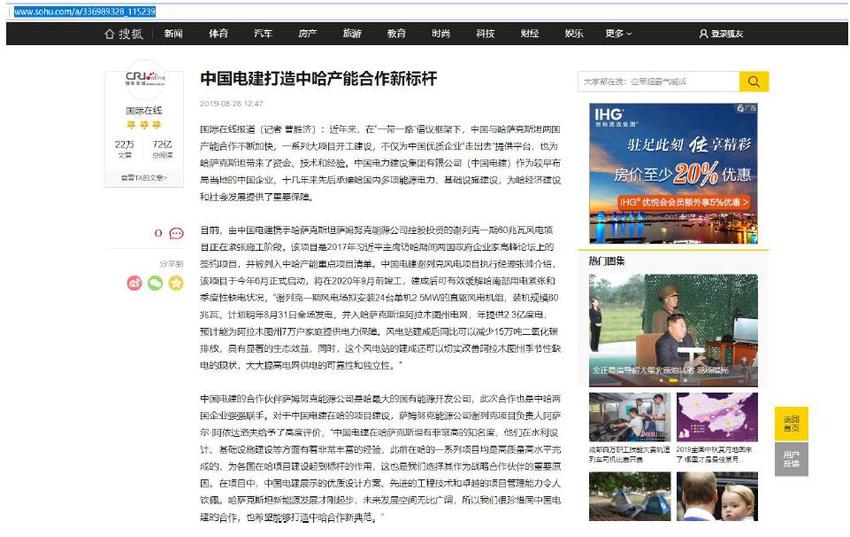Go to the 科技 section

(x=485, y=34)
